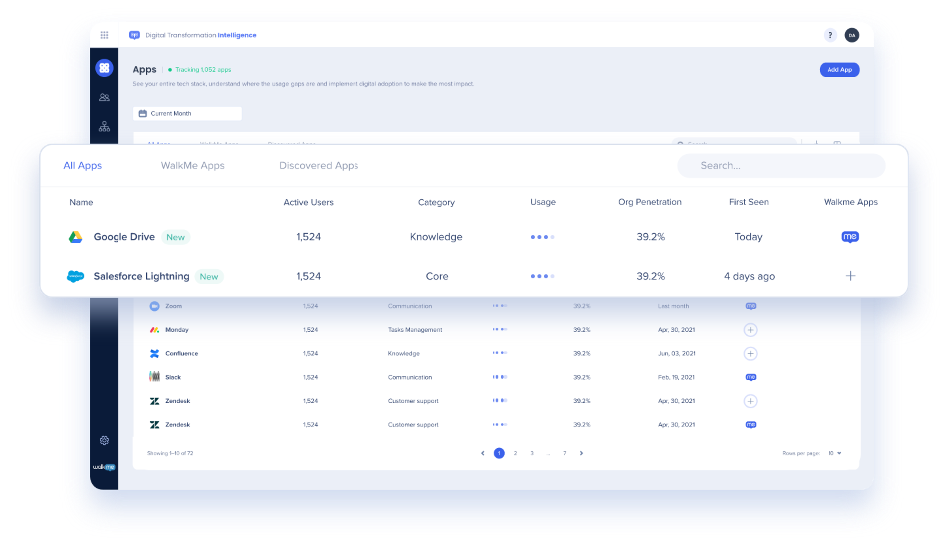This screenshot has width=948, height=546.
Task: Add WalkMe to Salesforce Lightning via plus
Action: click(x=850, y=276)
